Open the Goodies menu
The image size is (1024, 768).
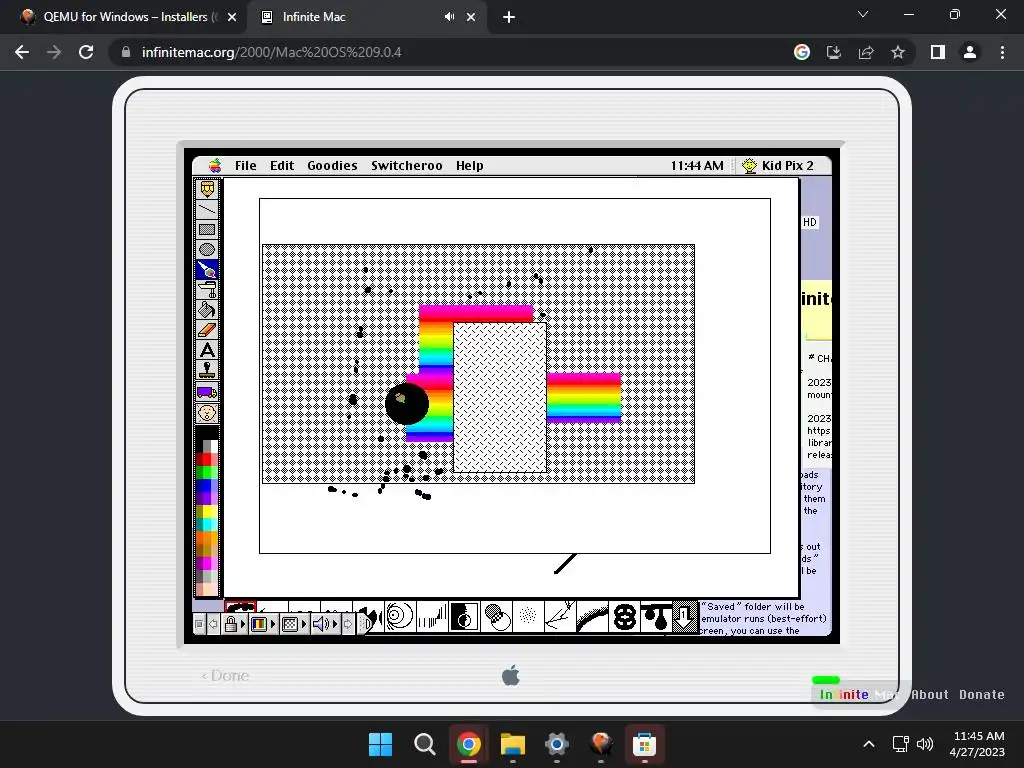click(332, 166)
